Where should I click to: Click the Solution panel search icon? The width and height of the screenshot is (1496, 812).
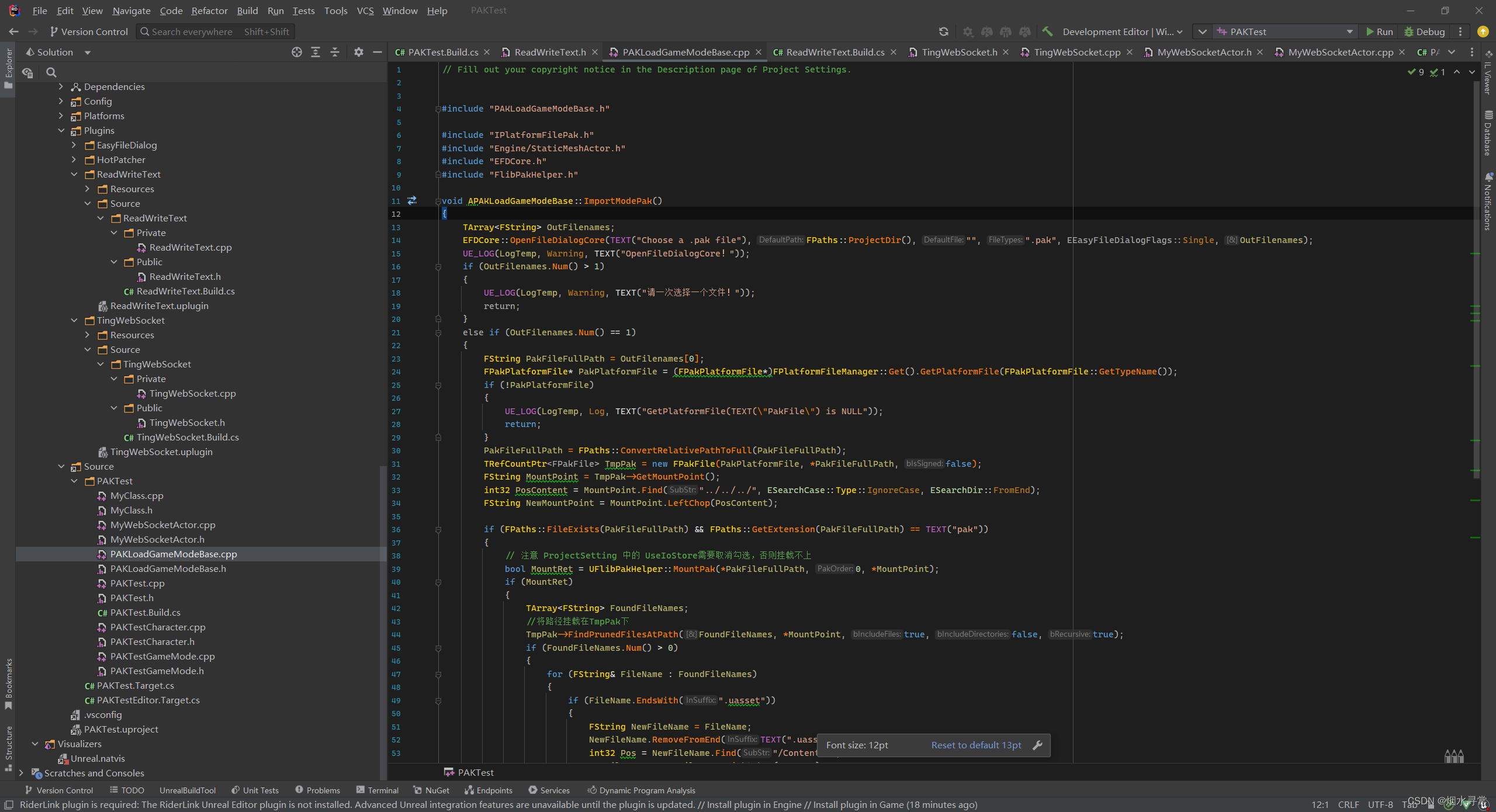click(51, 72)
